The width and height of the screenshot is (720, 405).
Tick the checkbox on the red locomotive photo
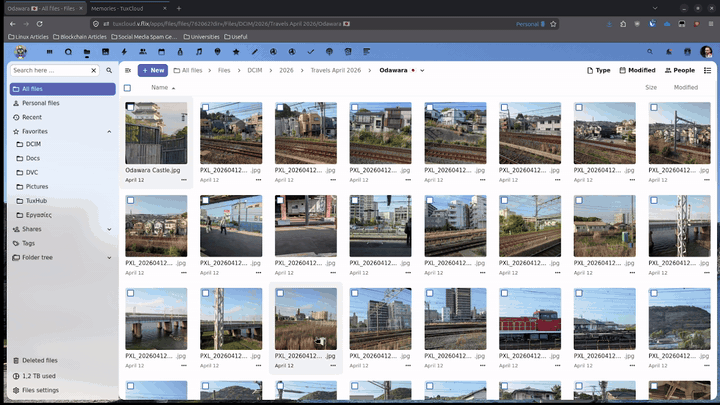pos(505,293)
